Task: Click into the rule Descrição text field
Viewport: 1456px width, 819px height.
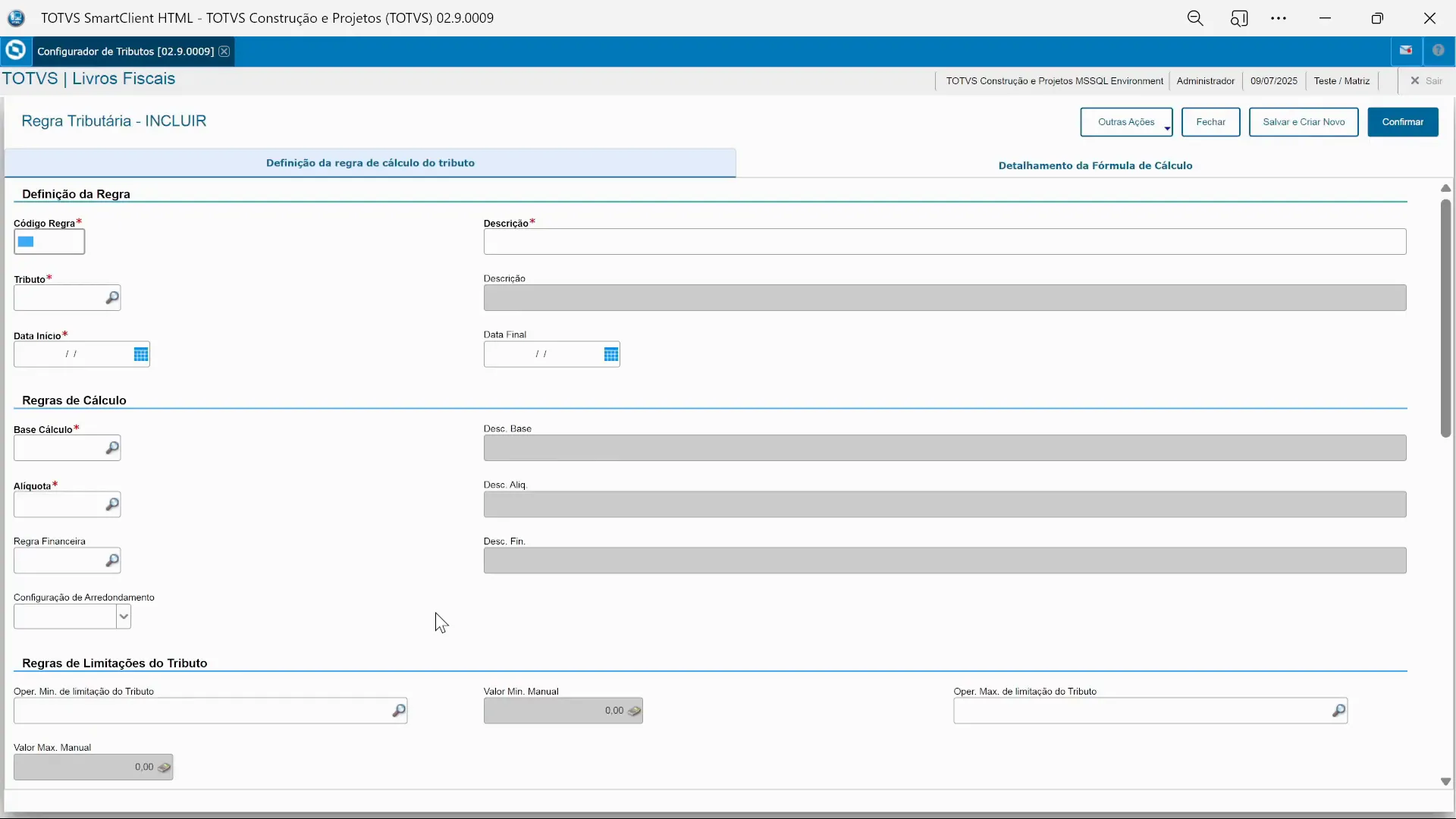Action: click(944, 242)
